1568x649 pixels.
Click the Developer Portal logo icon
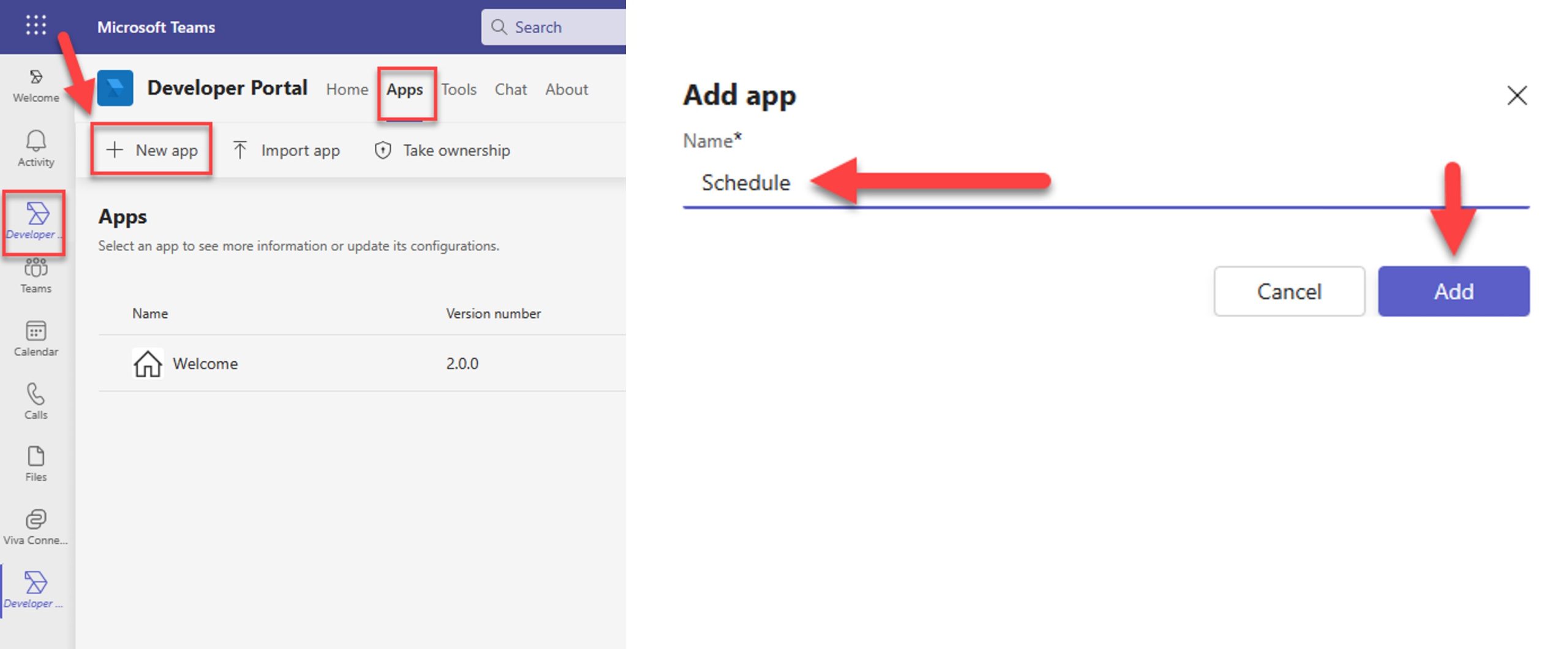pos(115,88)
